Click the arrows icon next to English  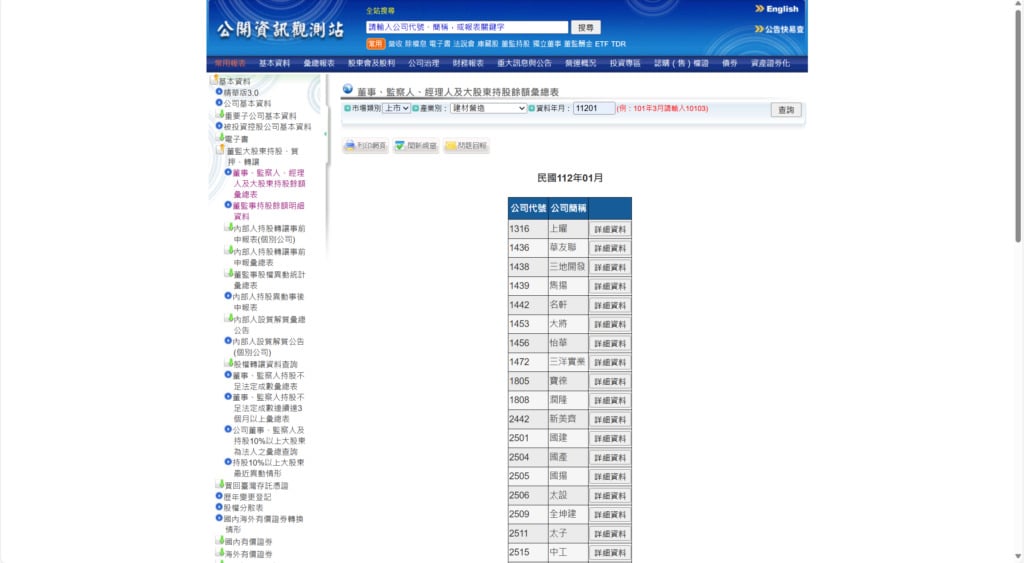coord(760,8)
